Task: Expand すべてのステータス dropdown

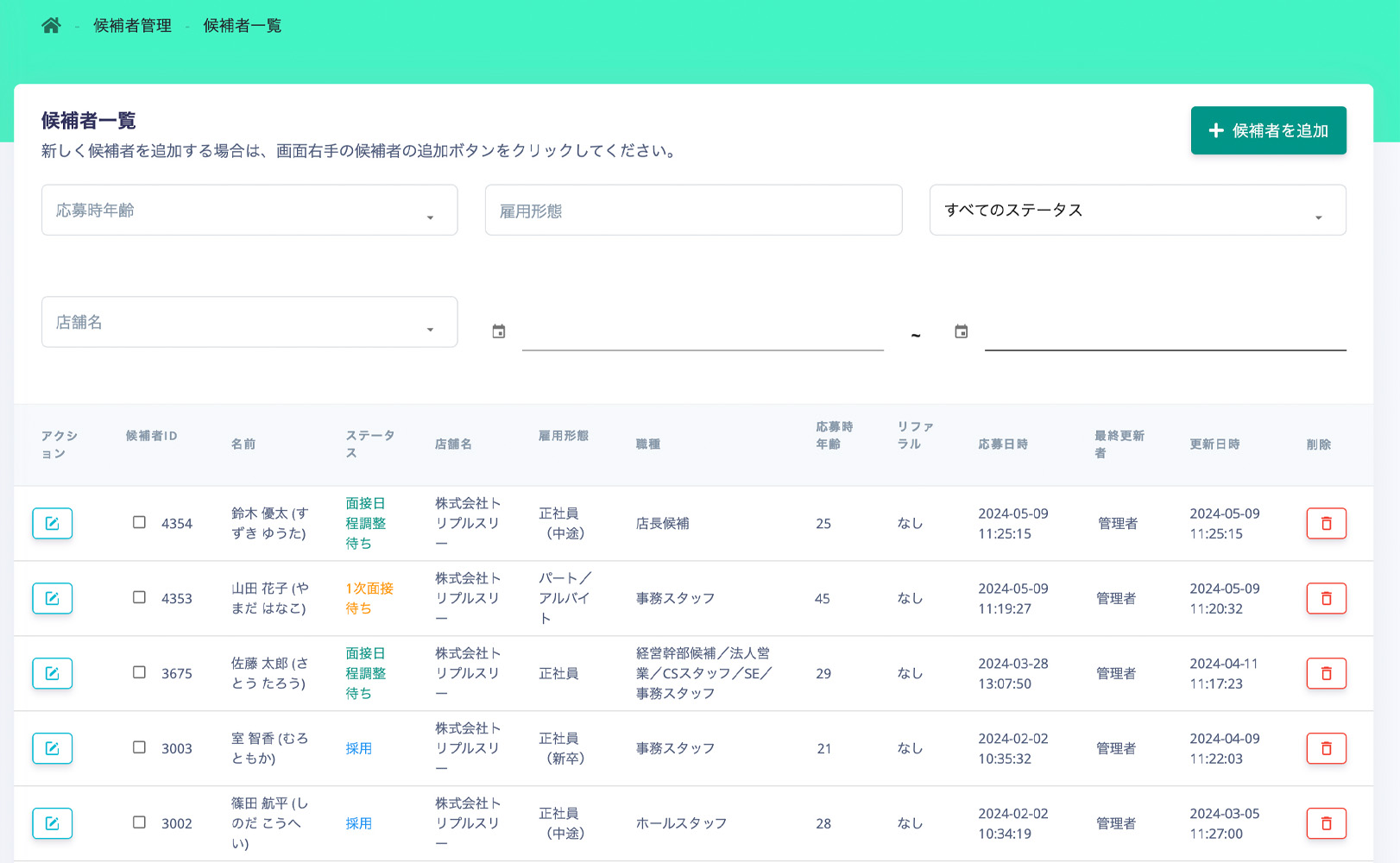Action: tap(1138, 210)
